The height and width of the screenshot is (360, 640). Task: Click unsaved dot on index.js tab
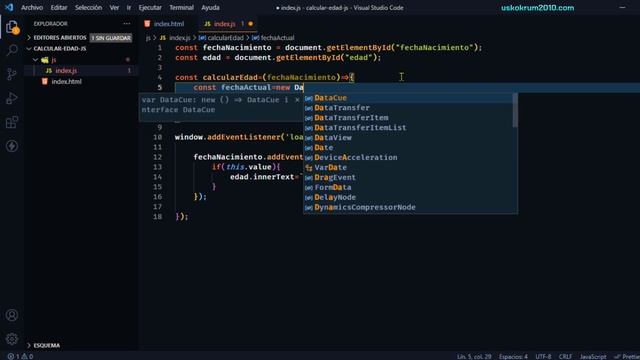tap(251, 24)
